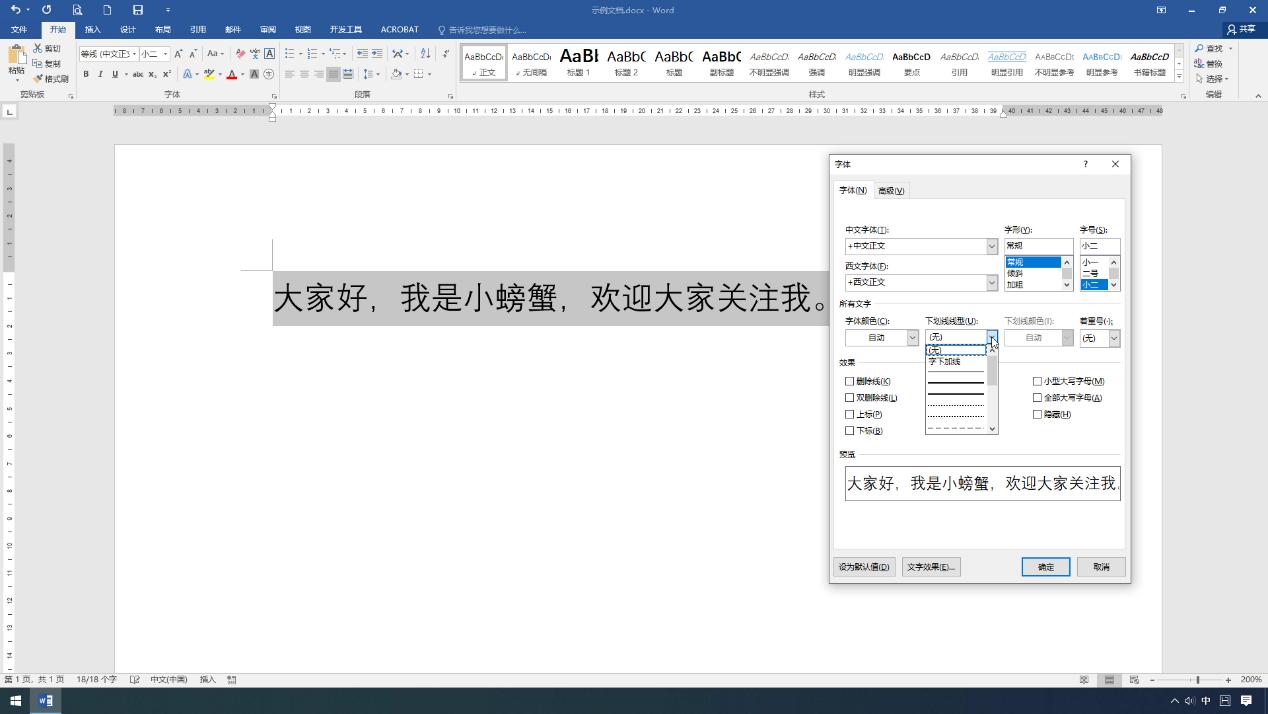1268x714 pixels.
Task: Click the Clear All Formatting icon
Action: (240, 53)
